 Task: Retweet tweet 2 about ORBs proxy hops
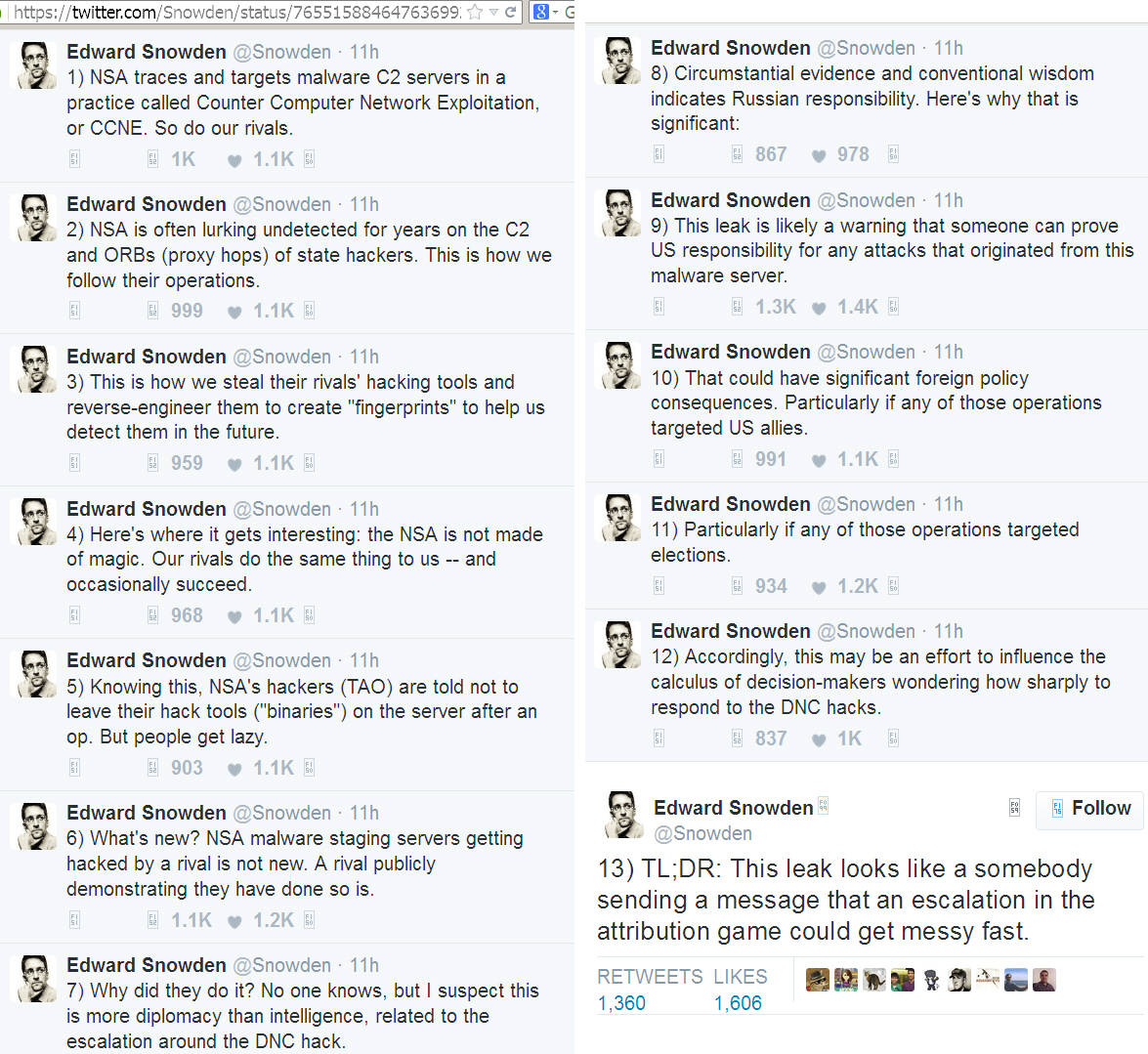pos(152,311)
